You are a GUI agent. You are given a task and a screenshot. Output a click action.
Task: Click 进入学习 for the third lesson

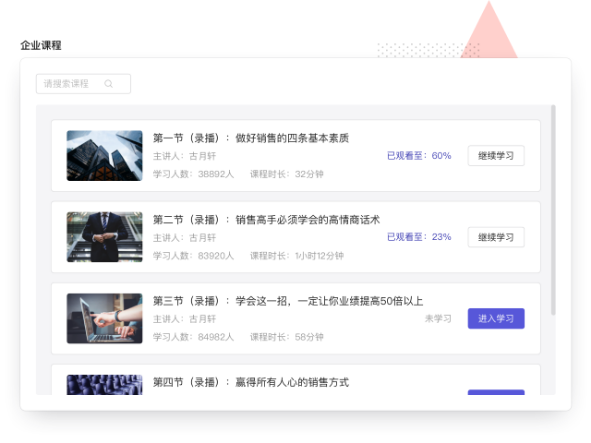[496, 319]
